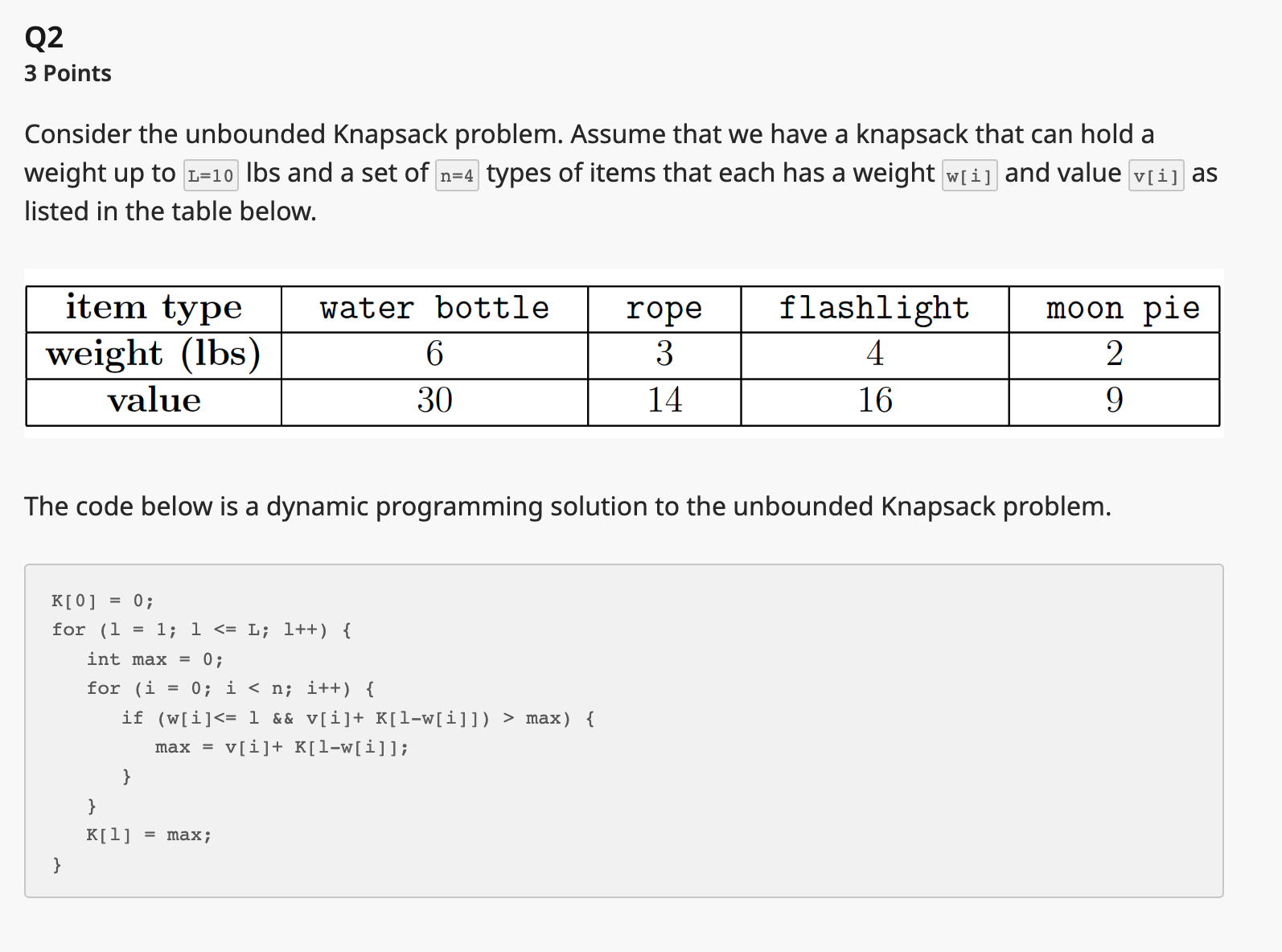Click the w[i] inline code label
The height and width of the screenshot is (952, 1282).
click(969, 175)
